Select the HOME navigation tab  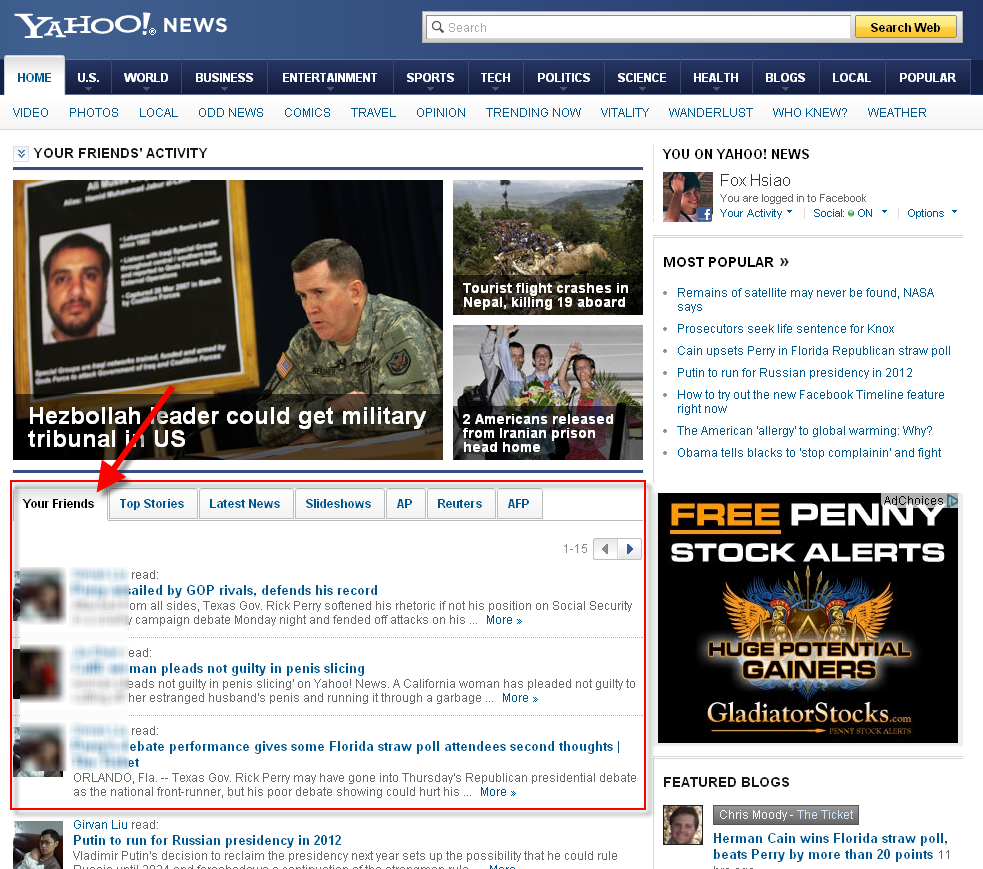coord(34,78)
